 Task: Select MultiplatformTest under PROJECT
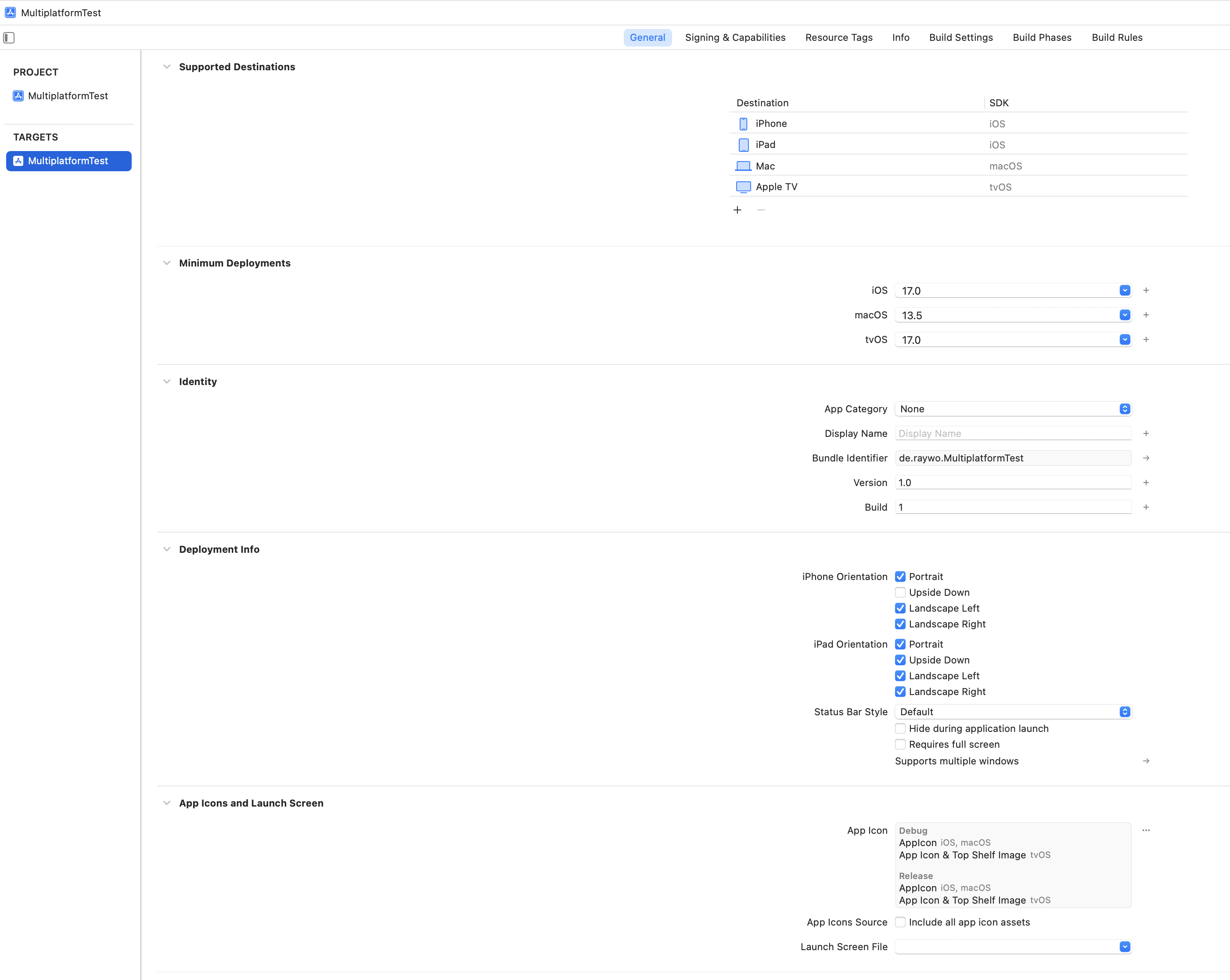click(x=68, y=96)
